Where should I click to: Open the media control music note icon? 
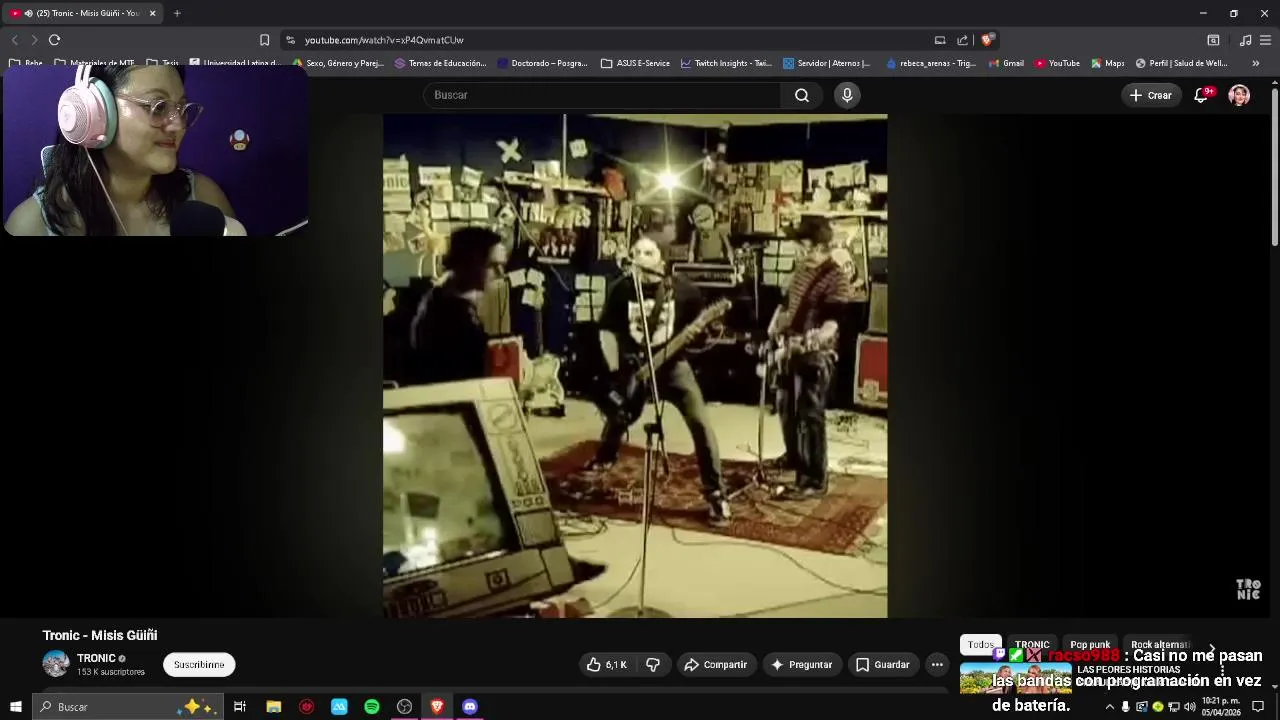click(x=1245, y=40)
